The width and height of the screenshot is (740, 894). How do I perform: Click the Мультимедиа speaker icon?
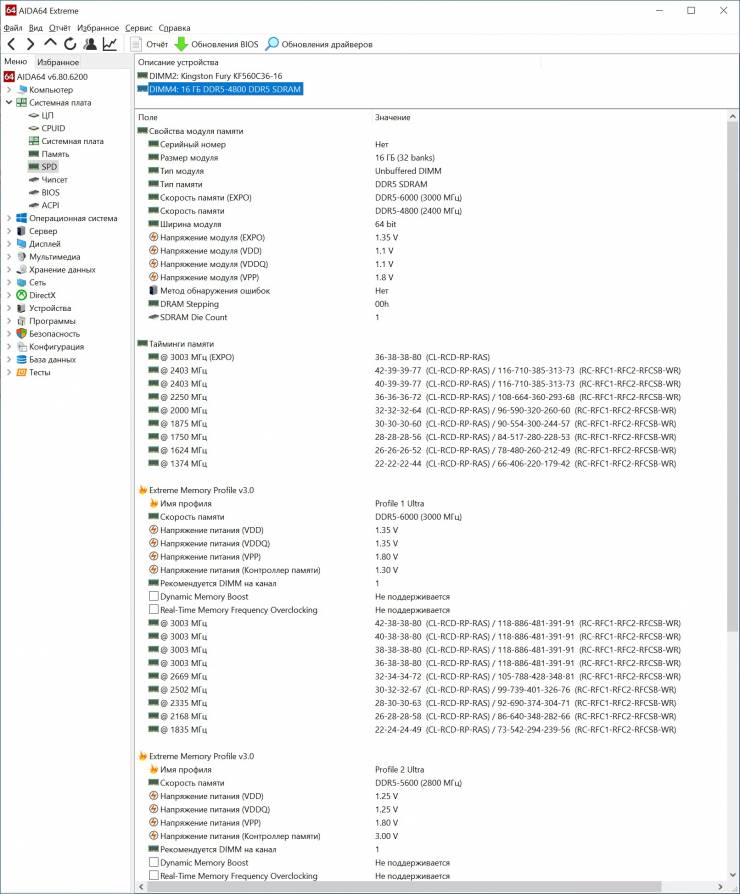pyautogui.click(x=22, y=257)
